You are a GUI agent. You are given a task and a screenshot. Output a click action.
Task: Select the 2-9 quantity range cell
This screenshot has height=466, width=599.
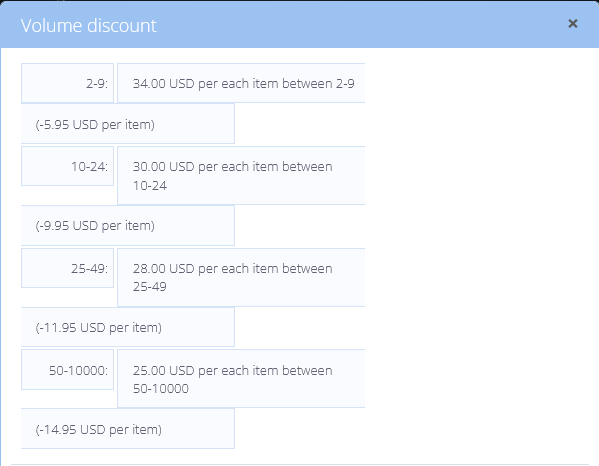[x=67, y=83]
